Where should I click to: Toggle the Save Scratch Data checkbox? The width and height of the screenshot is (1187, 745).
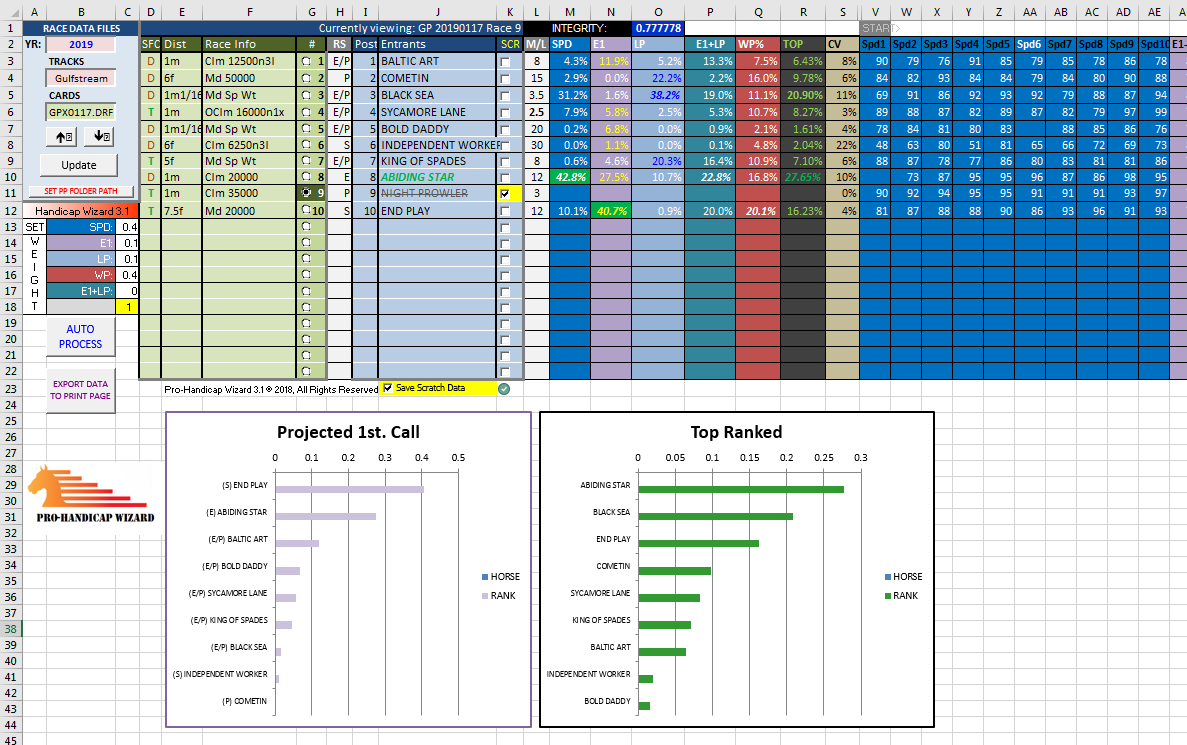pos(388,388)
